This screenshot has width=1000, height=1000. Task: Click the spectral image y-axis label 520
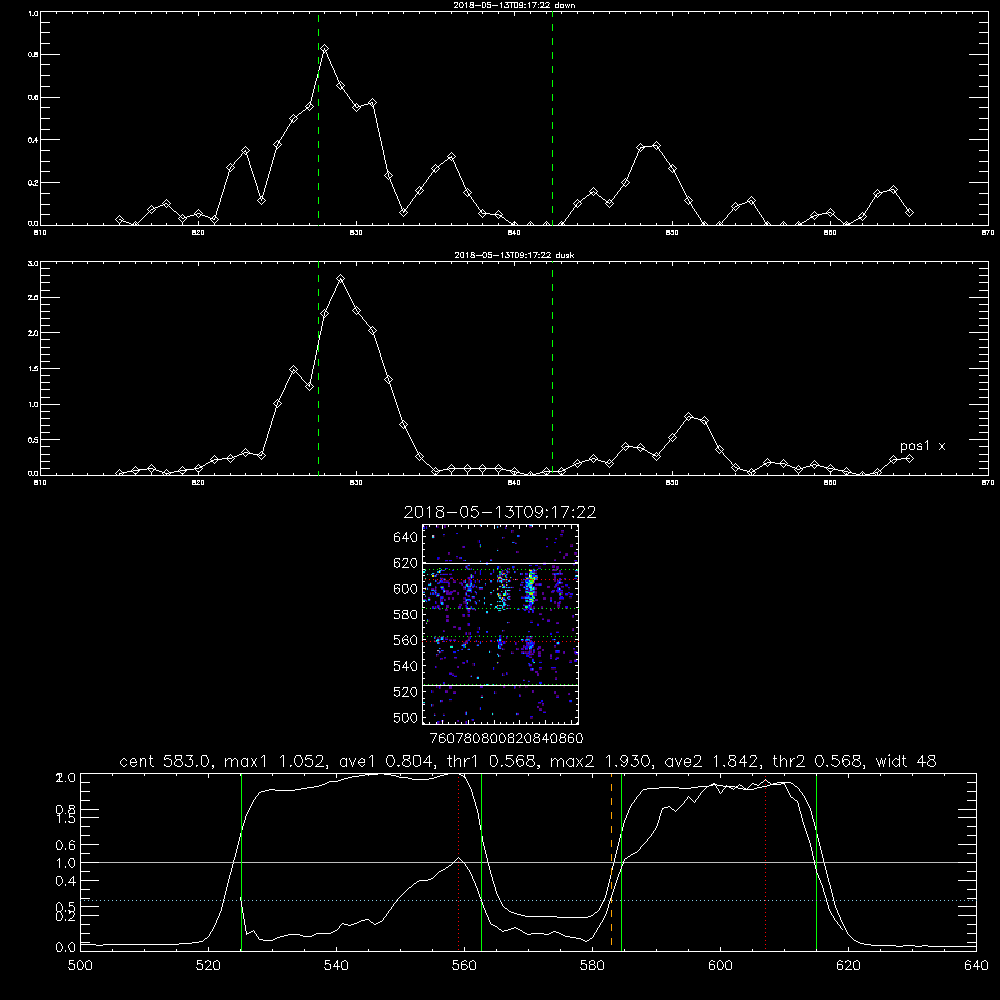pos(406,692)
